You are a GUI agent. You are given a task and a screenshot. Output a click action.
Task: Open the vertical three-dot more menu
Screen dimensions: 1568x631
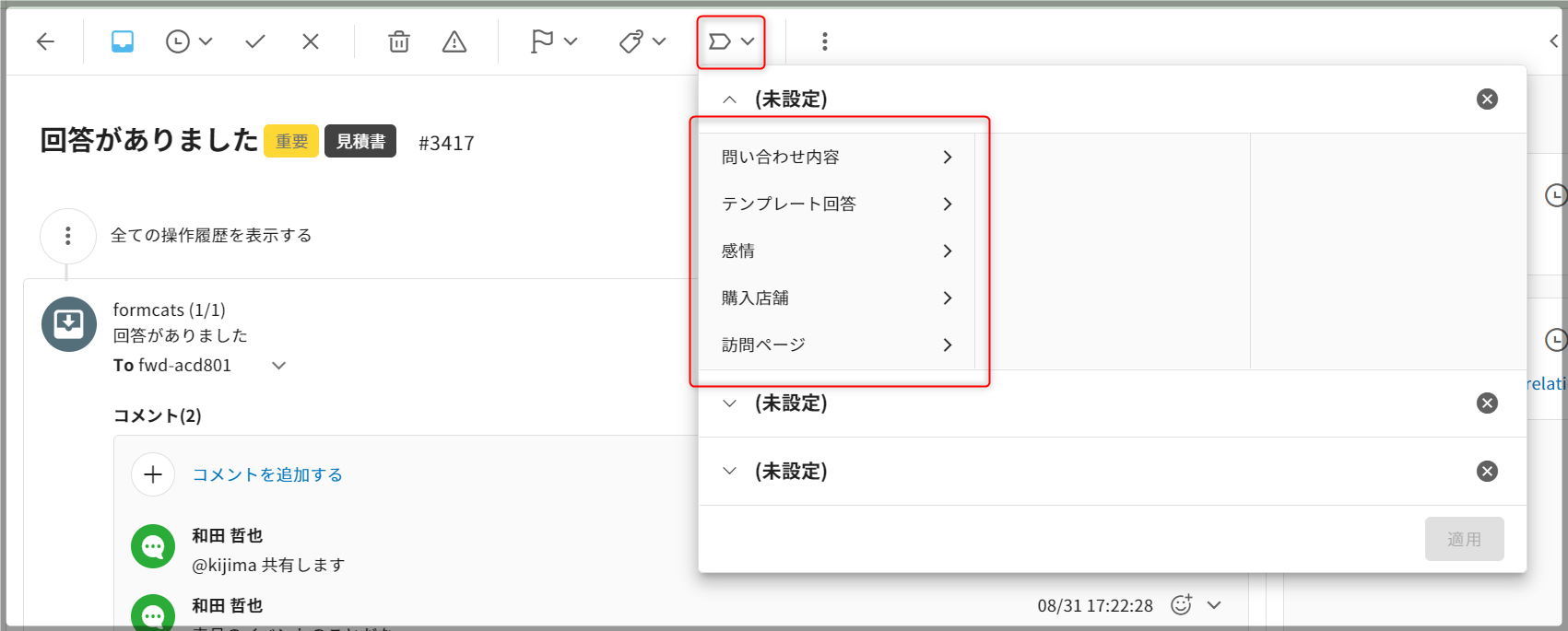coord(824,41)
